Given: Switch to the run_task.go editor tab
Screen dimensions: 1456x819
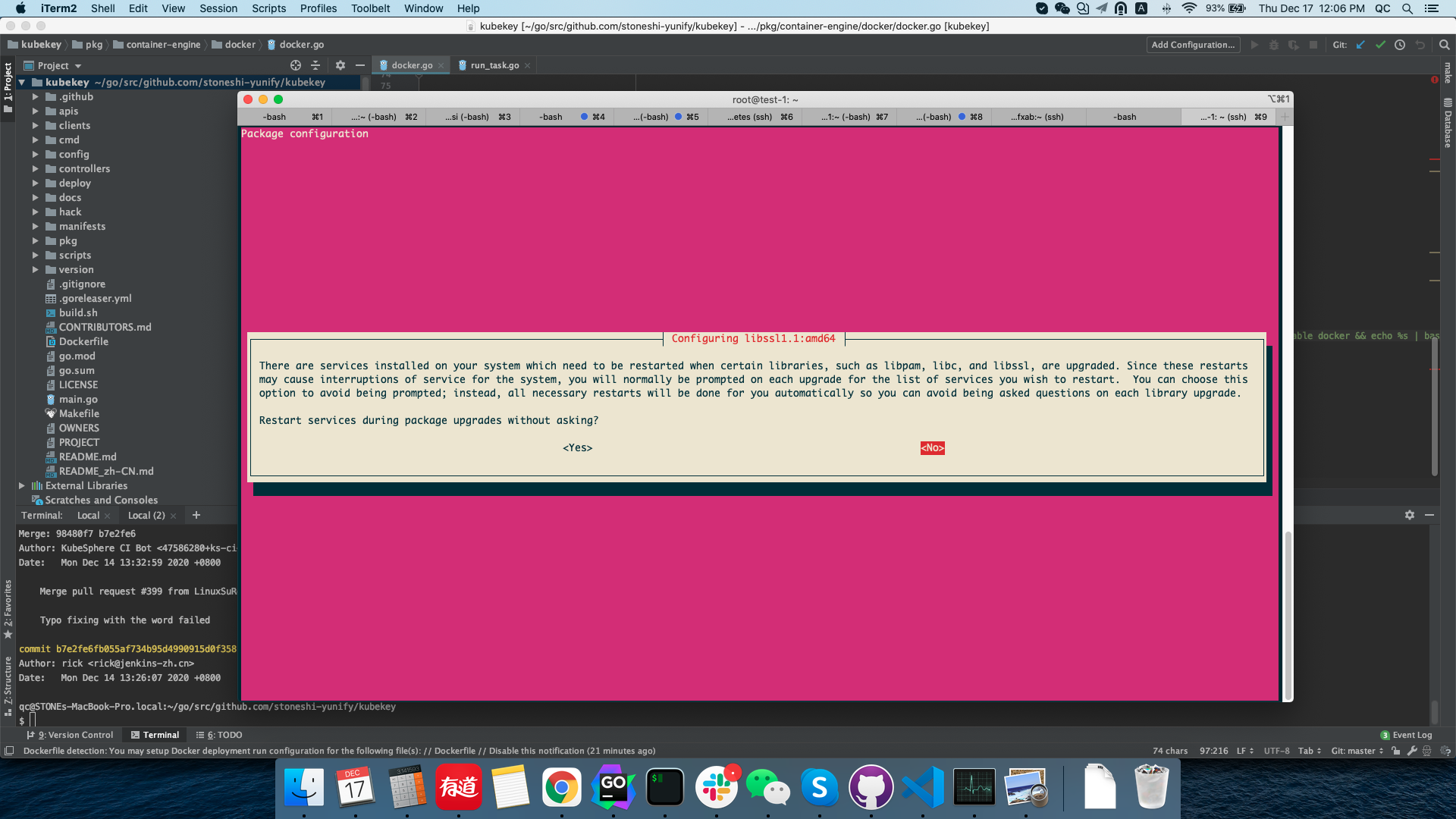Looking at the screenshot, I should click(494, 65).
